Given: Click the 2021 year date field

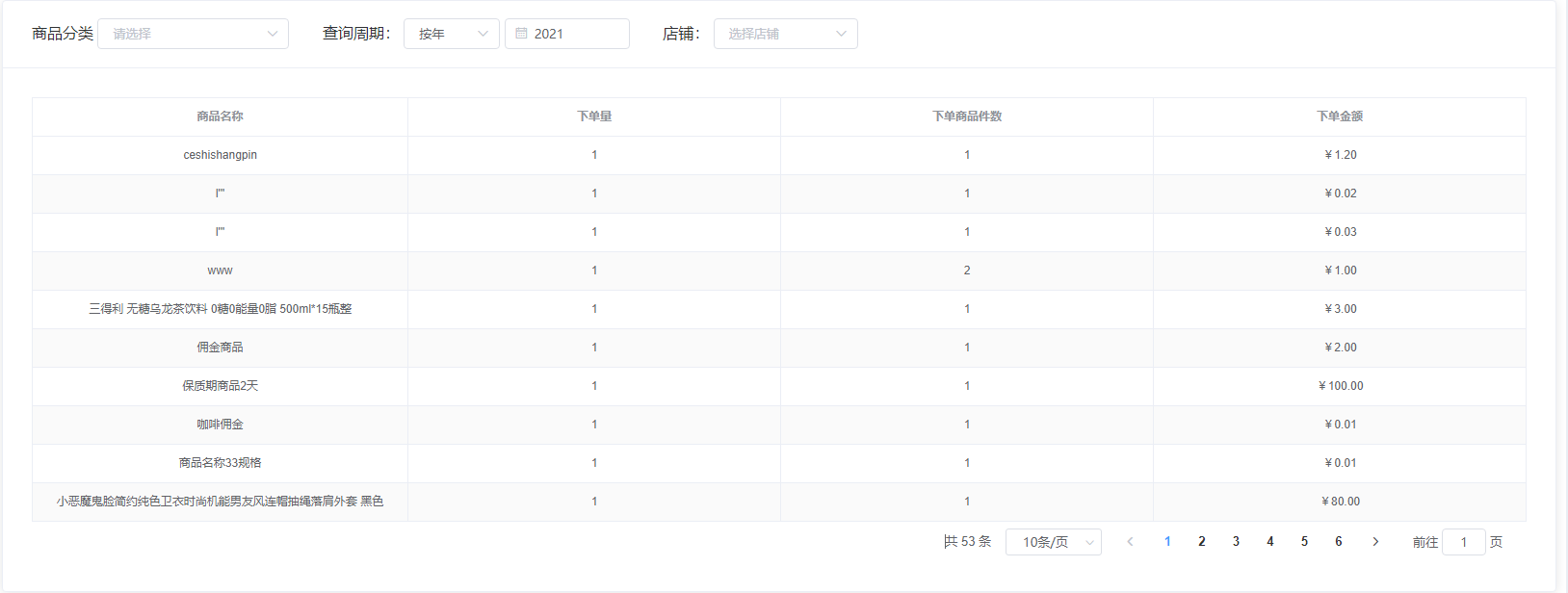Looking at the screenshot, I should click(x=567, y=34).
